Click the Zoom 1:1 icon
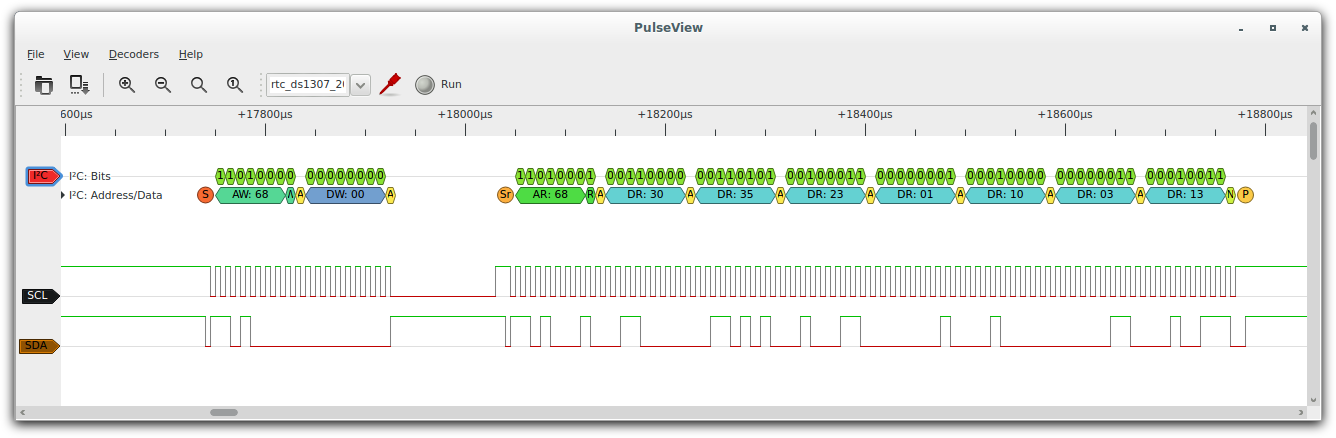This screenshot has width=1336, height=438. (235, 85)
